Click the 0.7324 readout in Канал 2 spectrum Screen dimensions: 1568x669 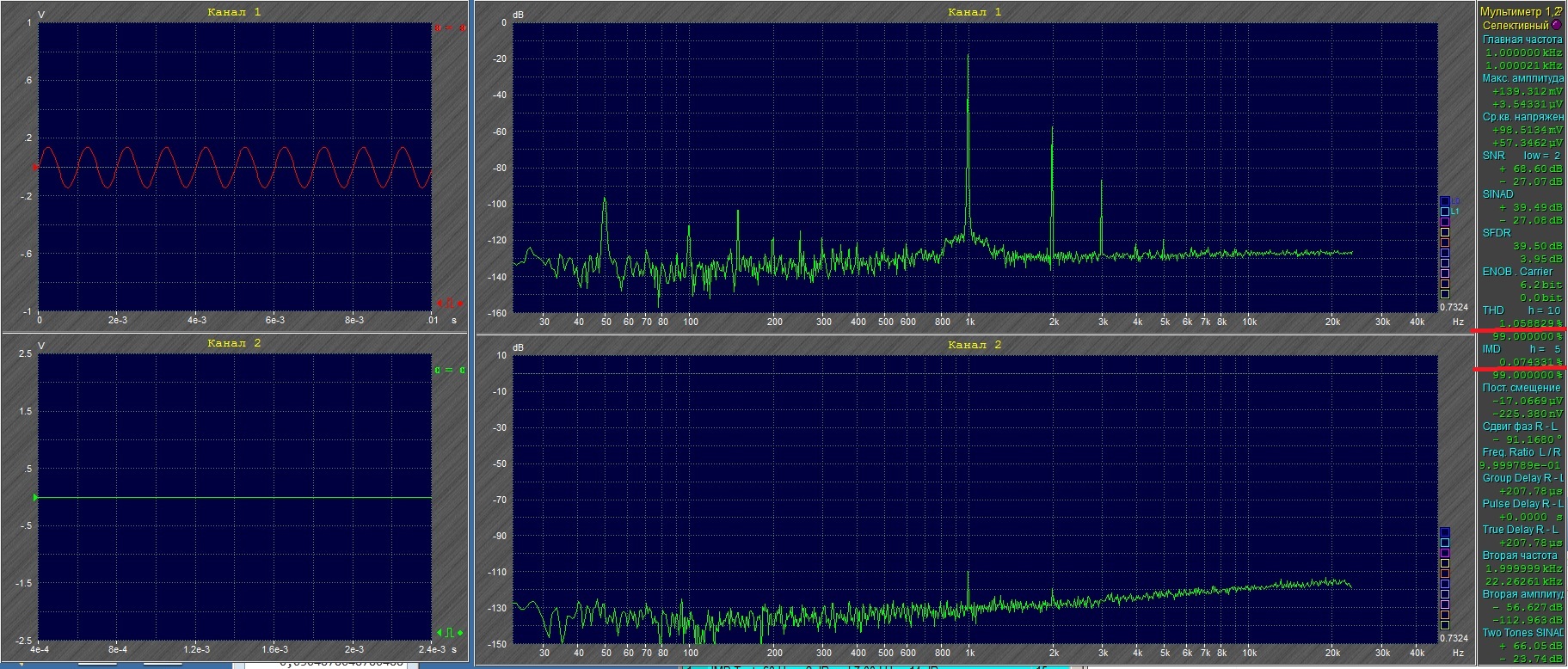1454,638
